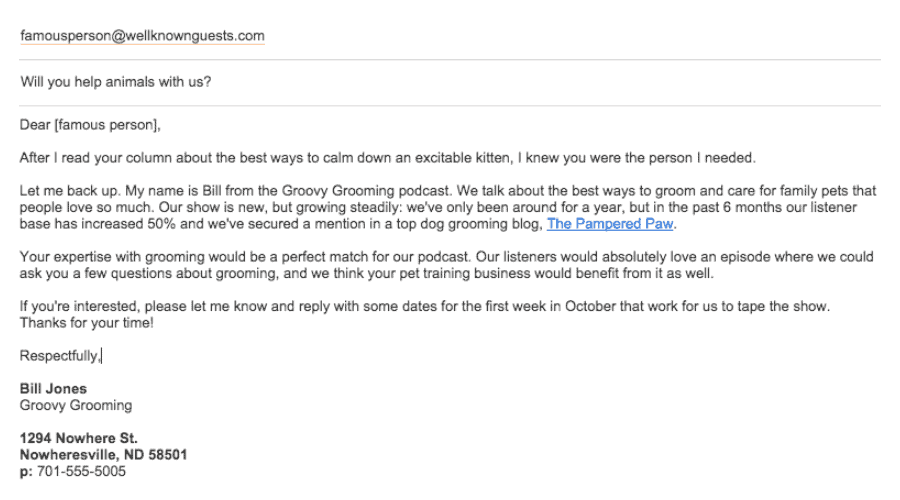This screenshot has width=900, height=500.
Task: Click the "Nowheresville, ND 58501" line
Action: 103,455
